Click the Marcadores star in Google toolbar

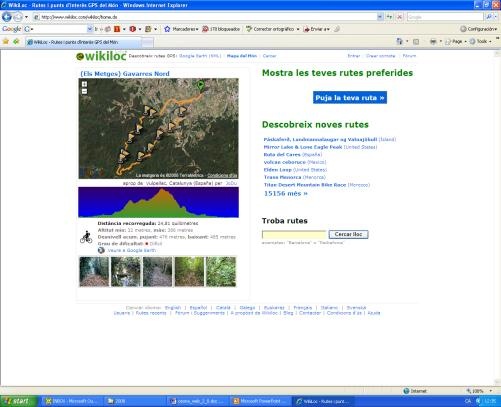[167, 29]
